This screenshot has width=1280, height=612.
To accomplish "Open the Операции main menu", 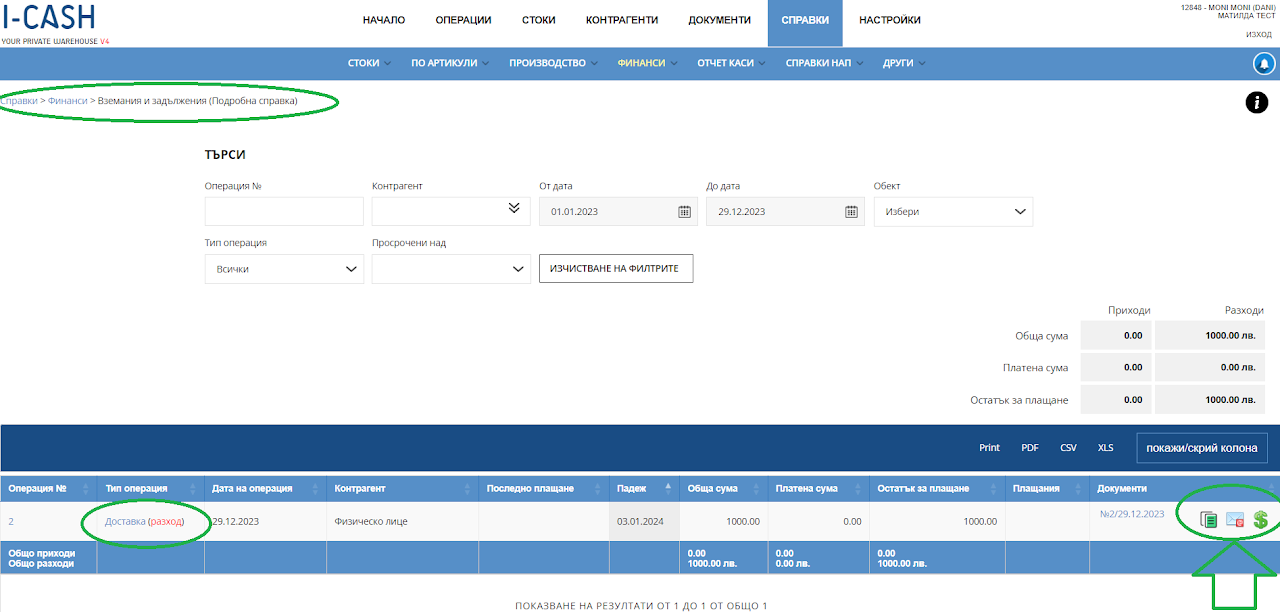I will (x=464, y=20).
